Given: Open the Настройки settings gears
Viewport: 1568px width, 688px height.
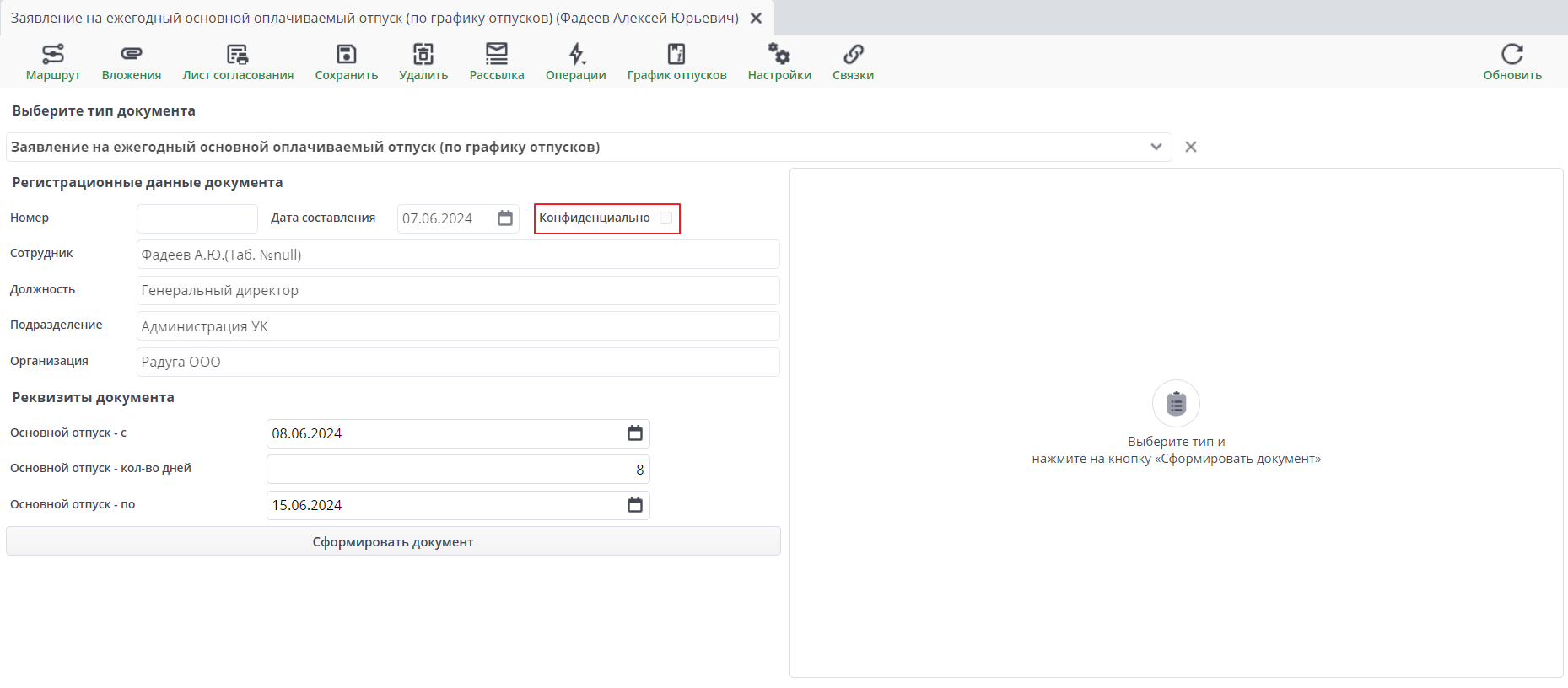Looking at the screenshot, I should coord(779,54).
